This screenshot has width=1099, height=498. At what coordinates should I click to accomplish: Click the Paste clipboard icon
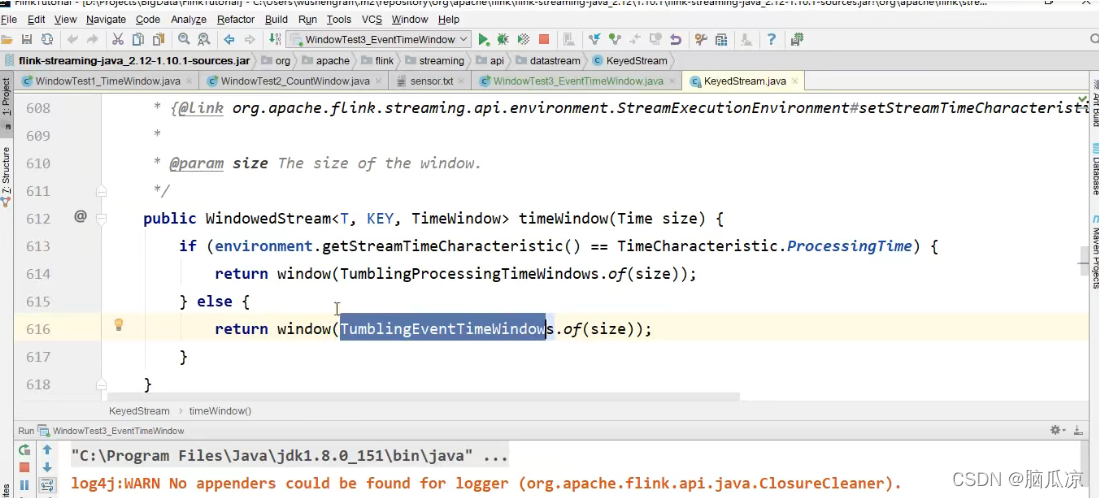tap(158, 40)
